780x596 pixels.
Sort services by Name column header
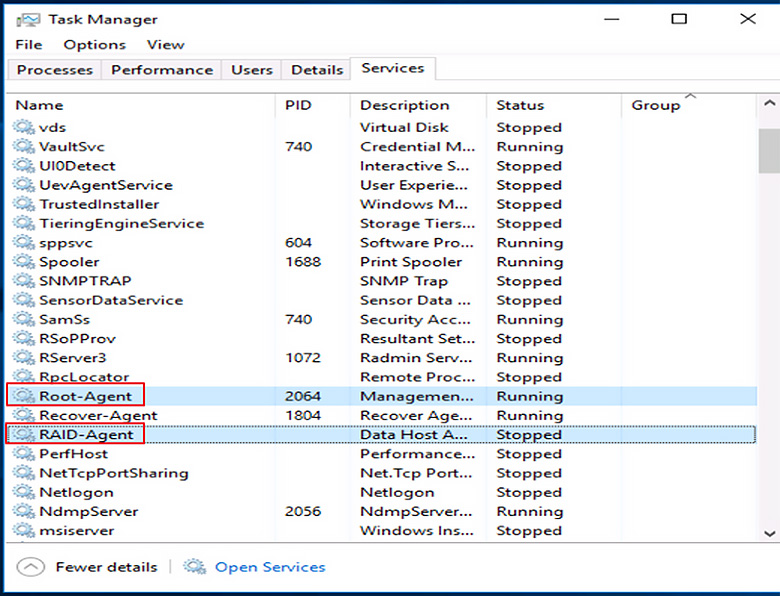pyautogui.click(x=141, y=105)
